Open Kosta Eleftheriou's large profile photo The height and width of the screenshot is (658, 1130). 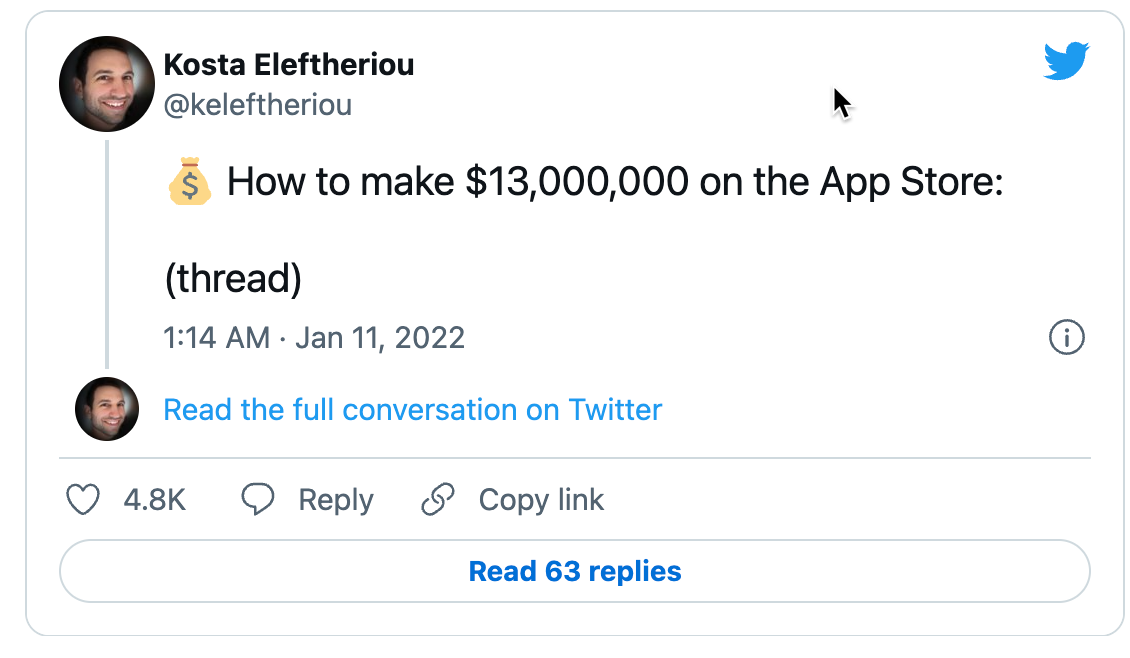click(x=107, y=84)
